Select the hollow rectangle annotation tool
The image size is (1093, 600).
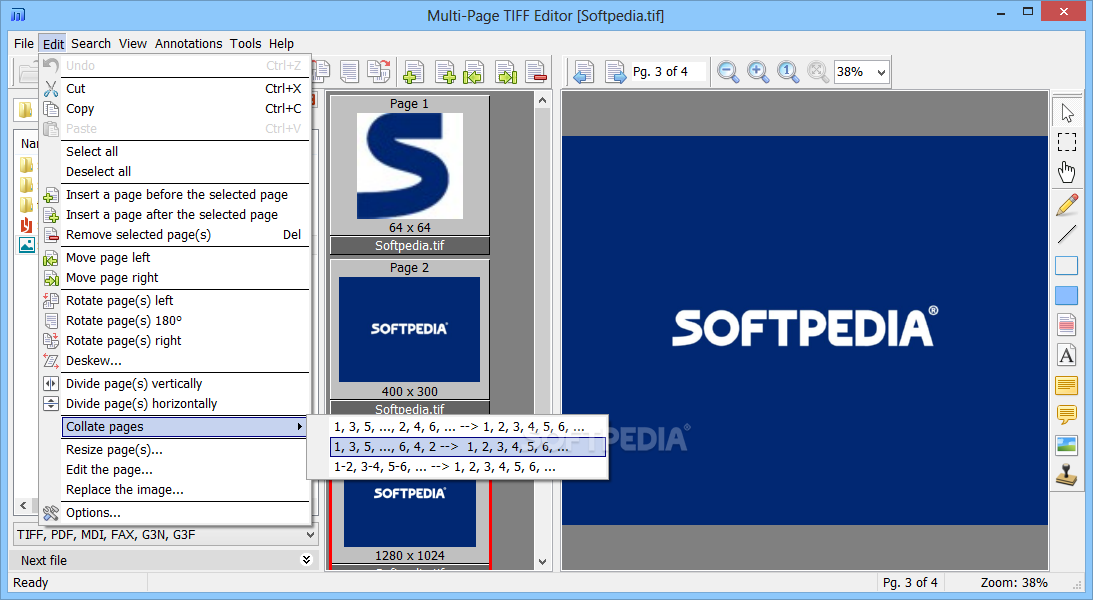pyautogui.click(x=1067, y=266)
